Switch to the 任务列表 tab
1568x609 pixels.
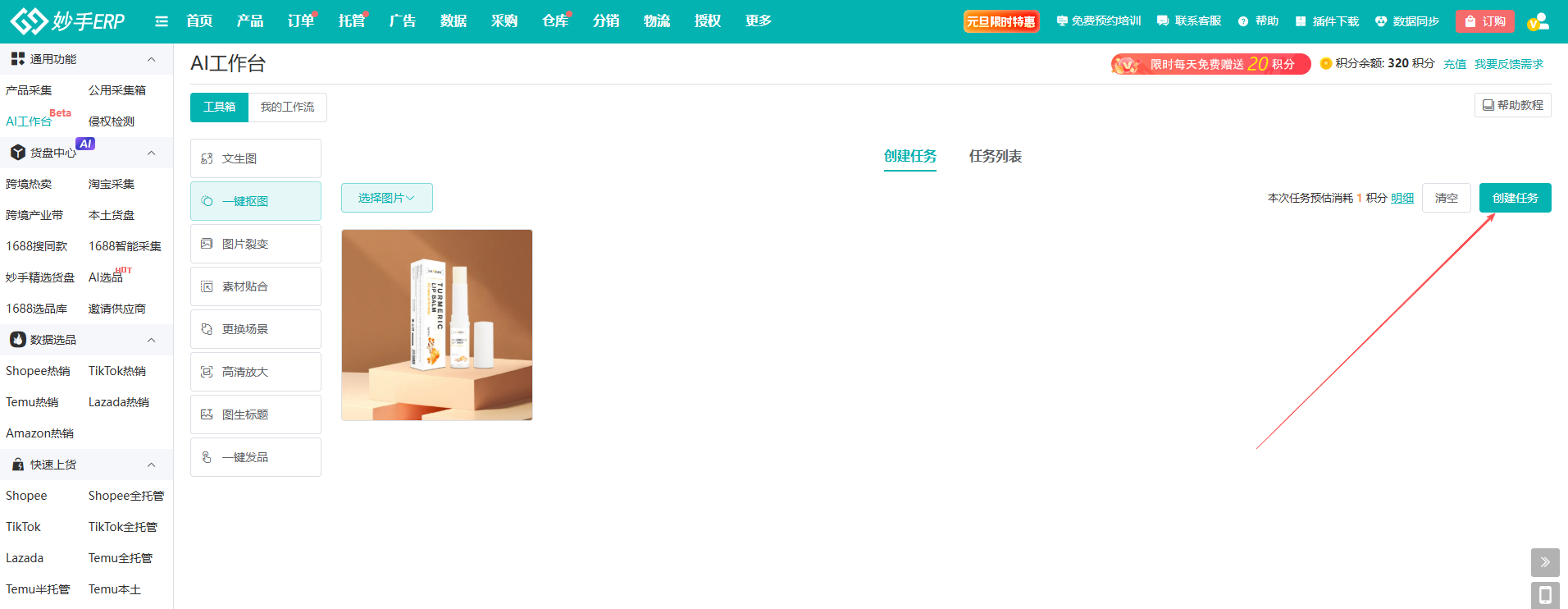[x=996, y=156]
